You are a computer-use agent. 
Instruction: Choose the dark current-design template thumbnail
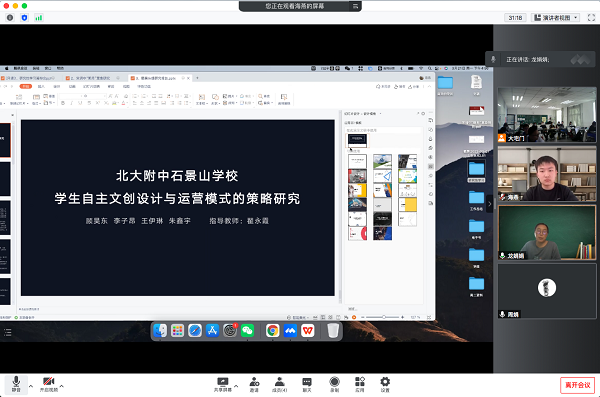tap(357, 140)
